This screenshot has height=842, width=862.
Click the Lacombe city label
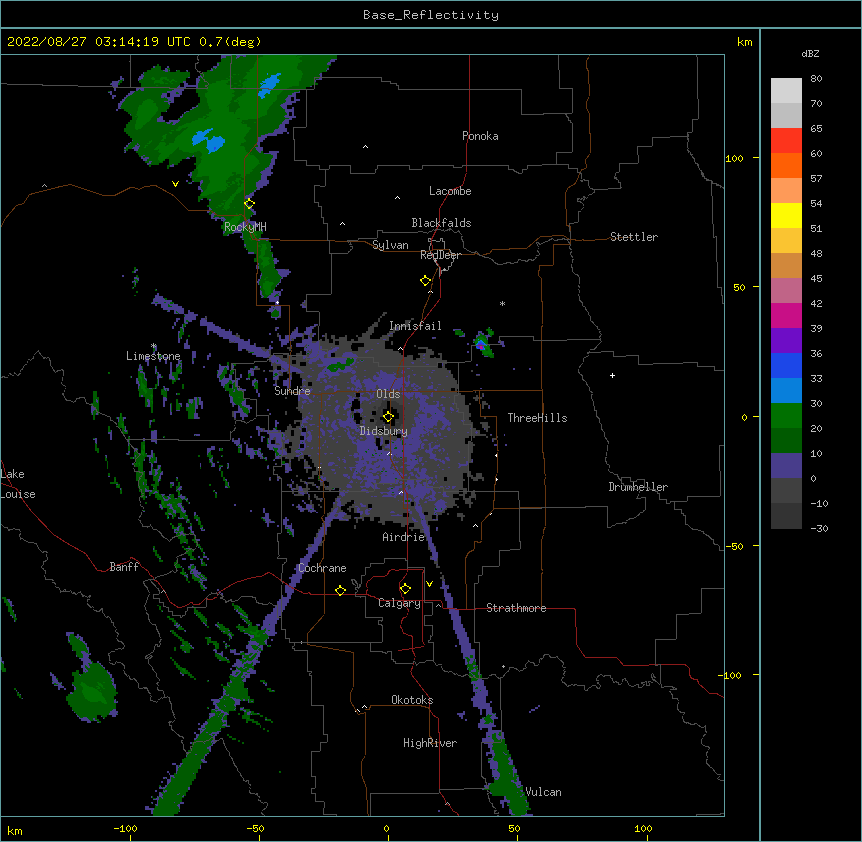[x=450, y=191]
